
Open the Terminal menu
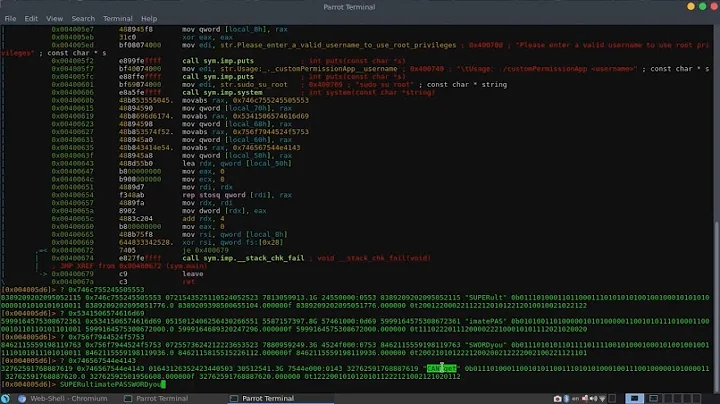coord(118,19)
